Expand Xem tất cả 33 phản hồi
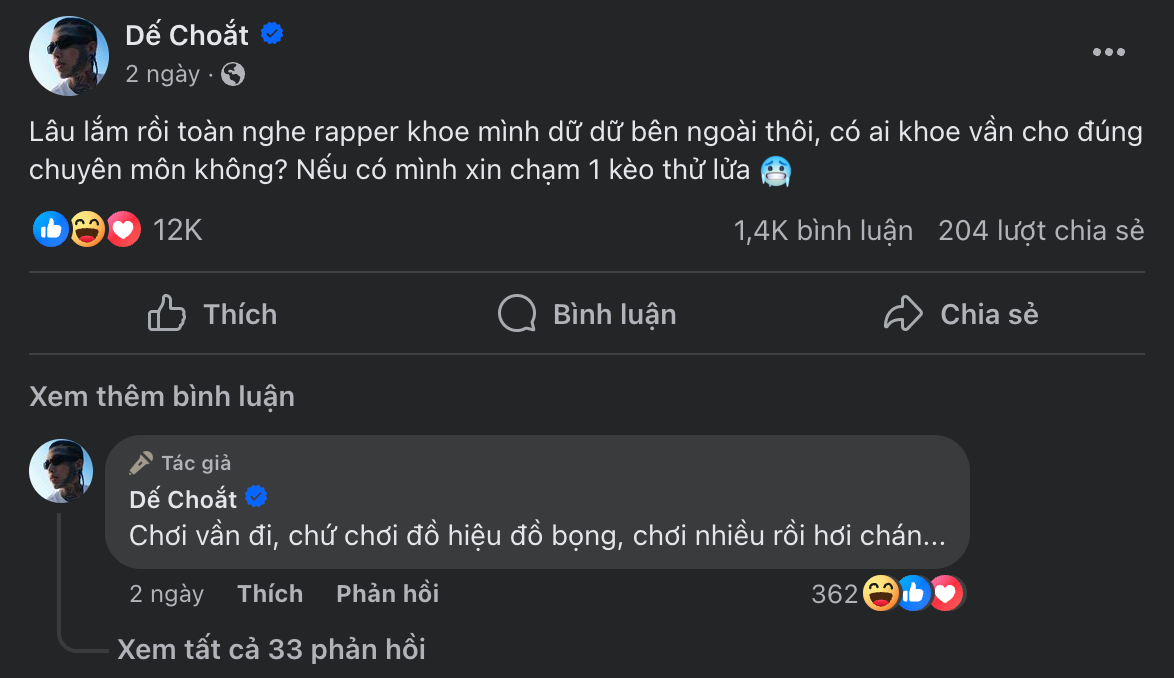Screen dimensions: 1174x678 tap(271, 649)
